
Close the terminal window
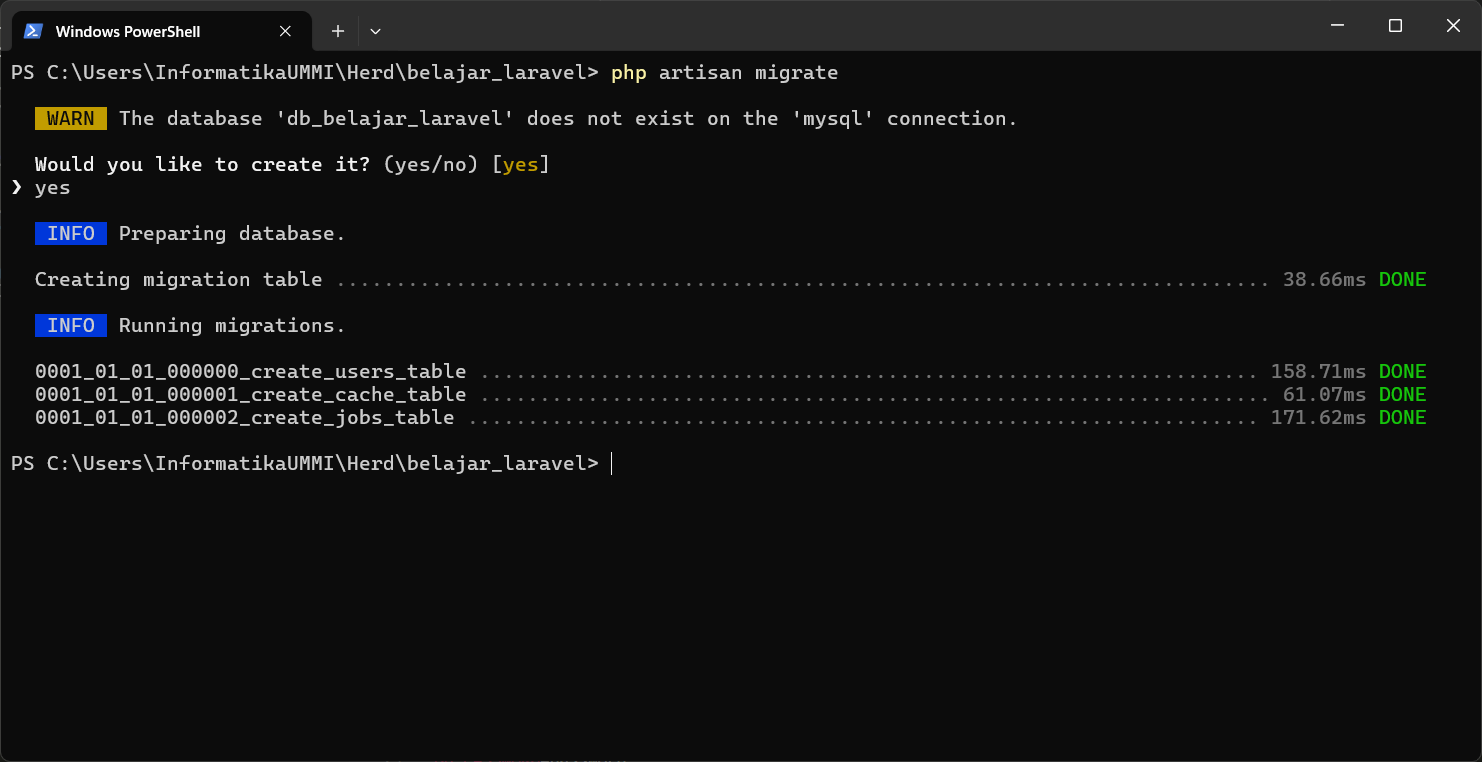pyautogui.click(x=1453, y=26)
